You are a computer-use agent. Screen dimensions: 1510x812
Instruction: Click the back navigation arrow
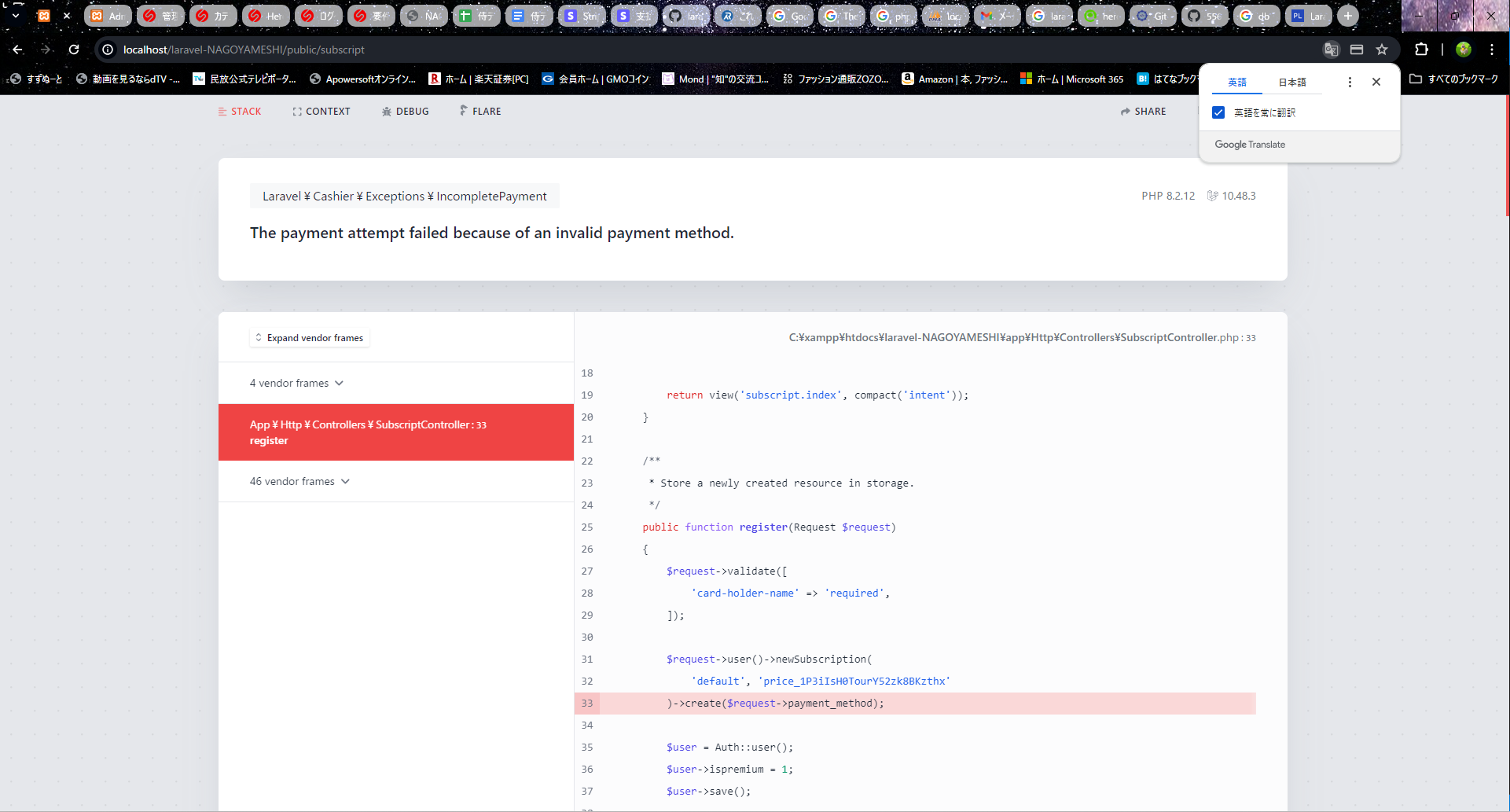click(x=17, y=50)
